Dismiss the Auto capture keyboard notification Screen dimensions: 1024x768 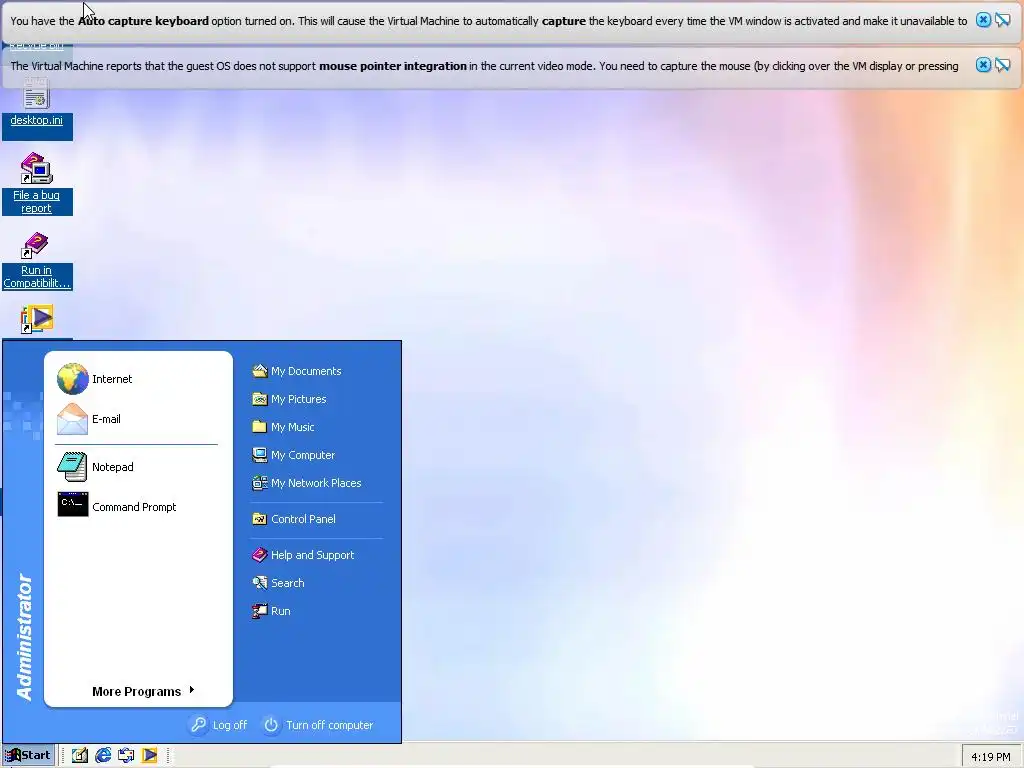pyautogui.click(x=983, y=20)
